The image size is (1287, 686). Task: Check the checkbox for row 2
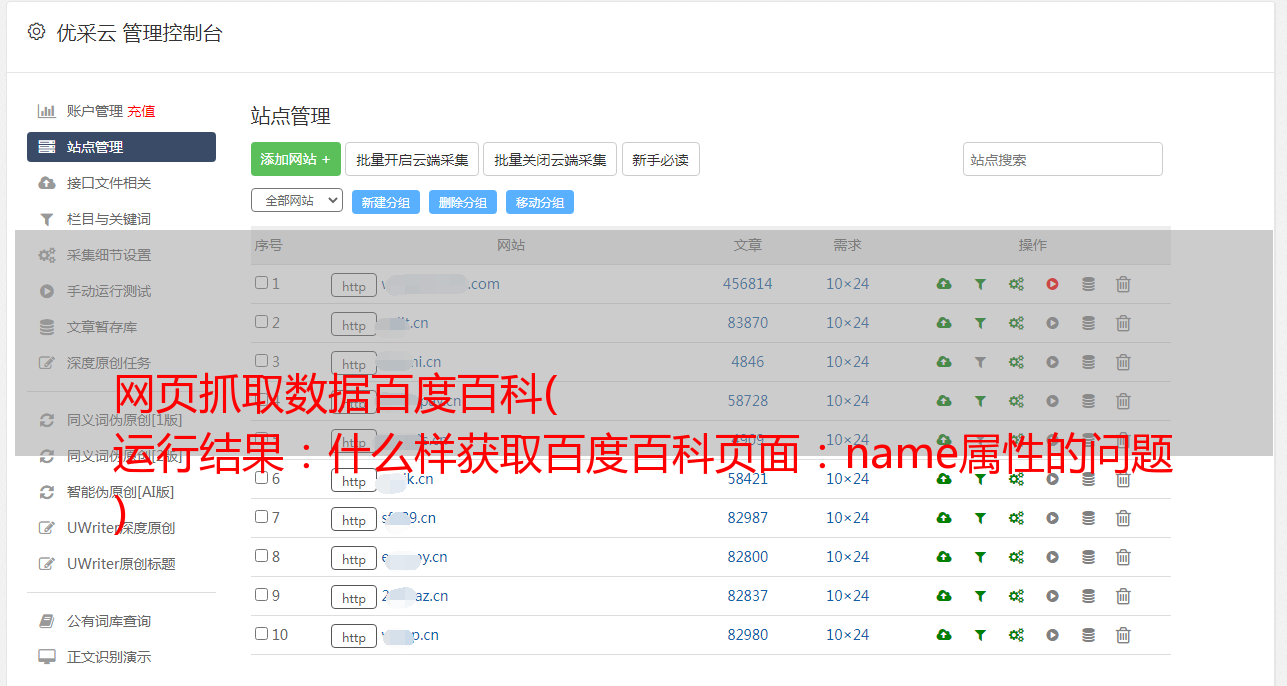tap(261, 322)
